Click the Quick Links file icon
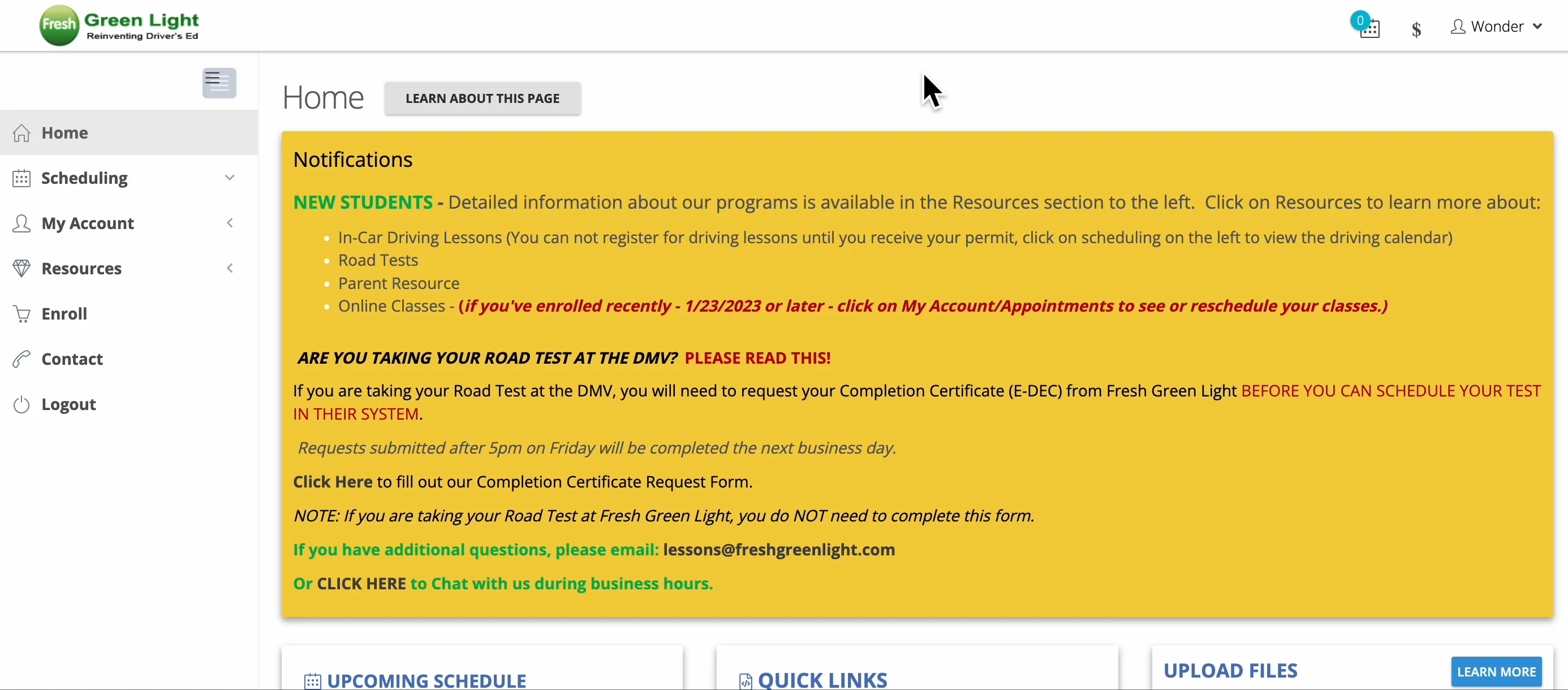This screenshot has width=1568, height=690. click(746, 681)
